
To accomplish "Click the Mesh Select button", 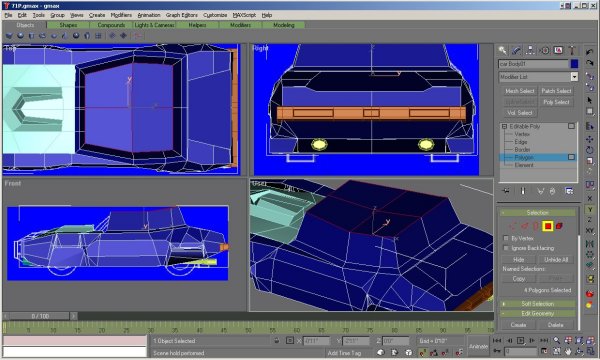I will [x=519, y=91].
